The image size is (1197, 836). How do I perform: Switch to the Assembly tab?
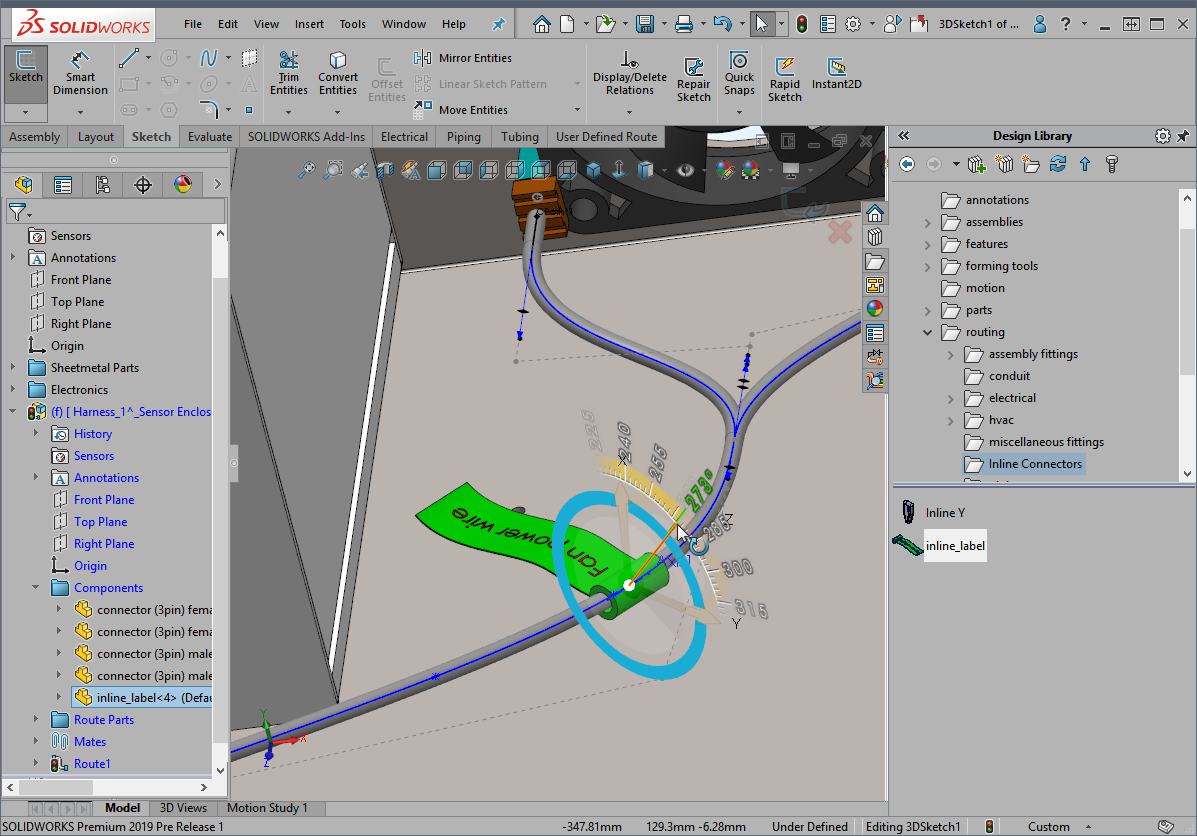point(34,137)
